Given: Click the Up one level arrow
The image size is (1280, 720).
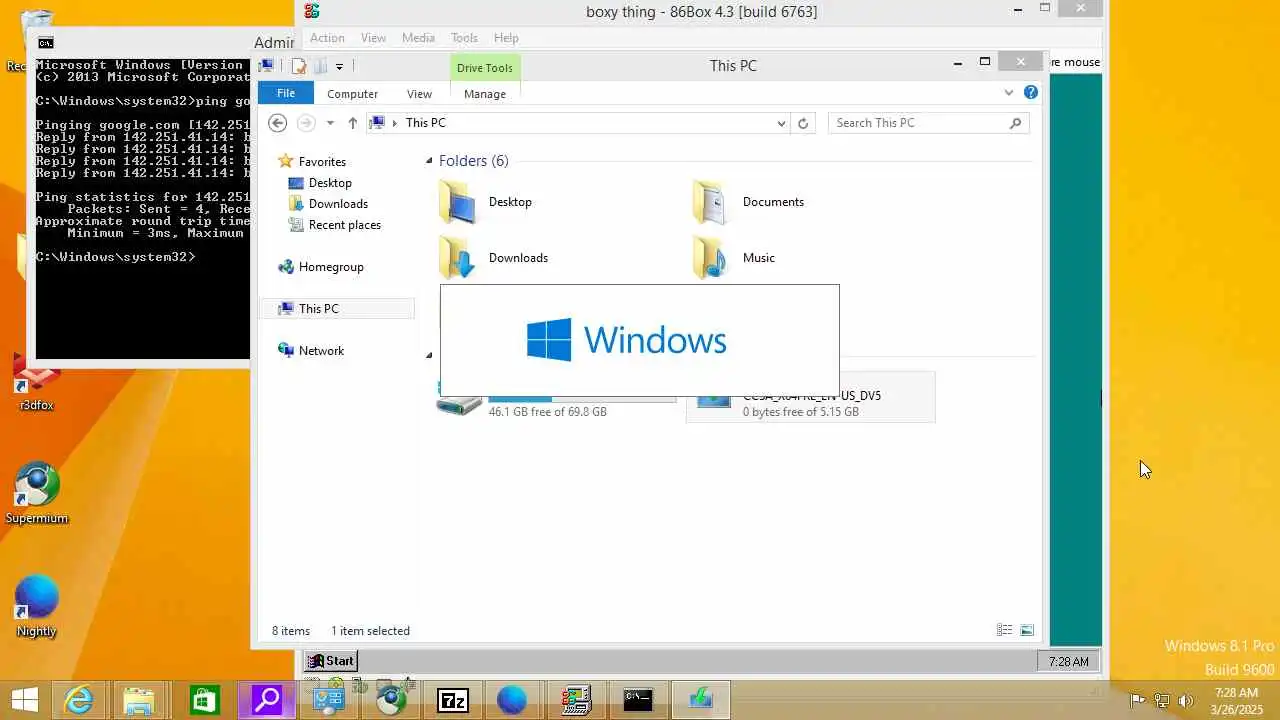Looking at the screenshot, I should click(352, 123).
